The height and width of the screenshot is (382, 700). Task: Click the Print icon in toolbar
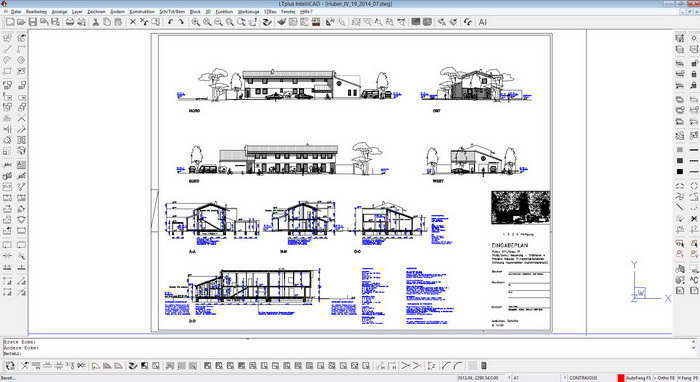tap(70, 22)
